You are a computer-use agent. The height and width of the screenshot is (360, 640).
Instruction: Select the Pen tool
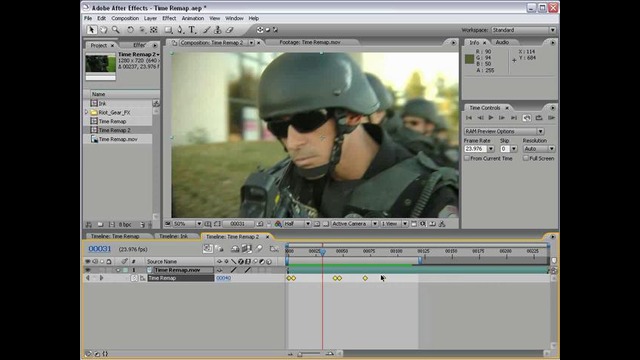coord(180,30)
